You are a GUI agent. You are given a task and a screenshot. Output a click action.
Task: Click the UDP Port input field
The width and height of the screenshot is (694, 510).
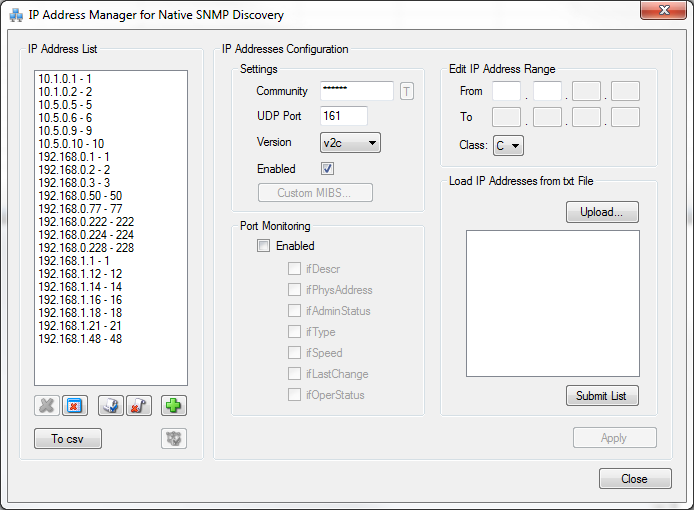344,117
